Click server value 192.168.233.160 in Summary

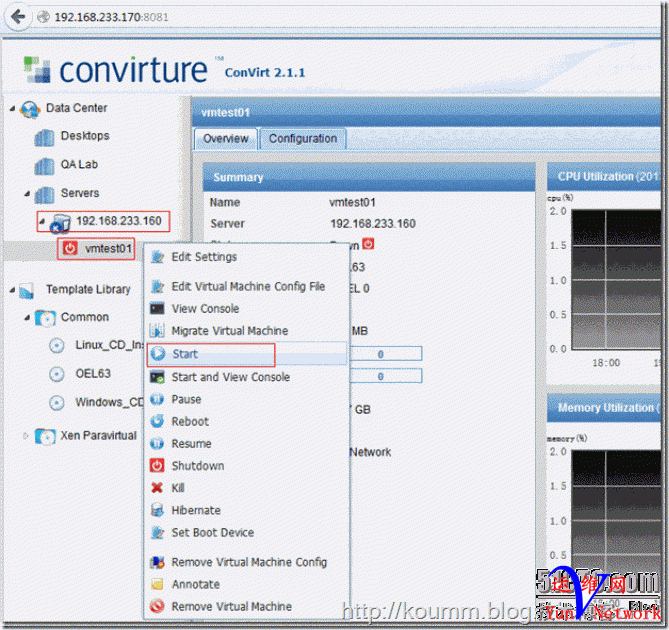coord(373,224)
